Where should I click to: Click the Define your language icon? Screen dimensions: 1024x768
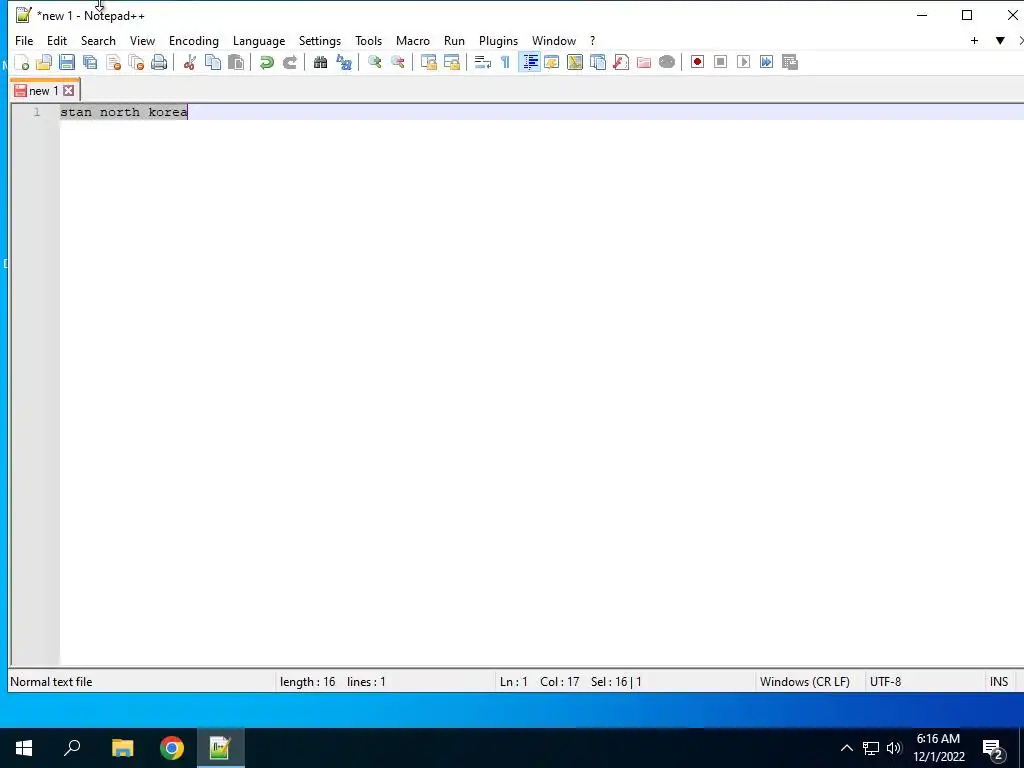tap(552, 62)
